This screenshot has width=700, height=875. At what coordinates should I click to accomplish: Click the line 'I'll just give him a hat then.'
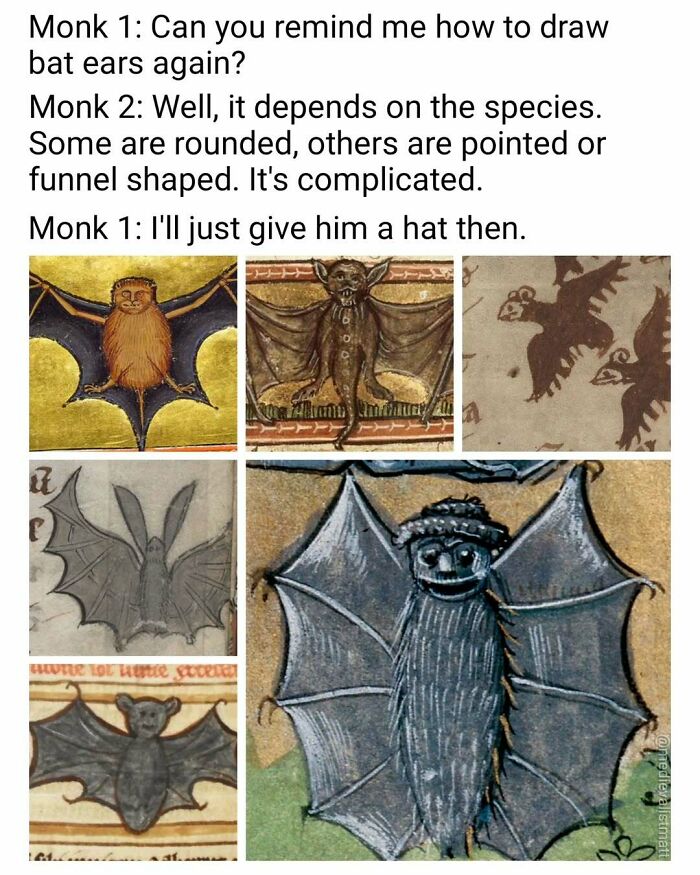[x=339, y=228]
